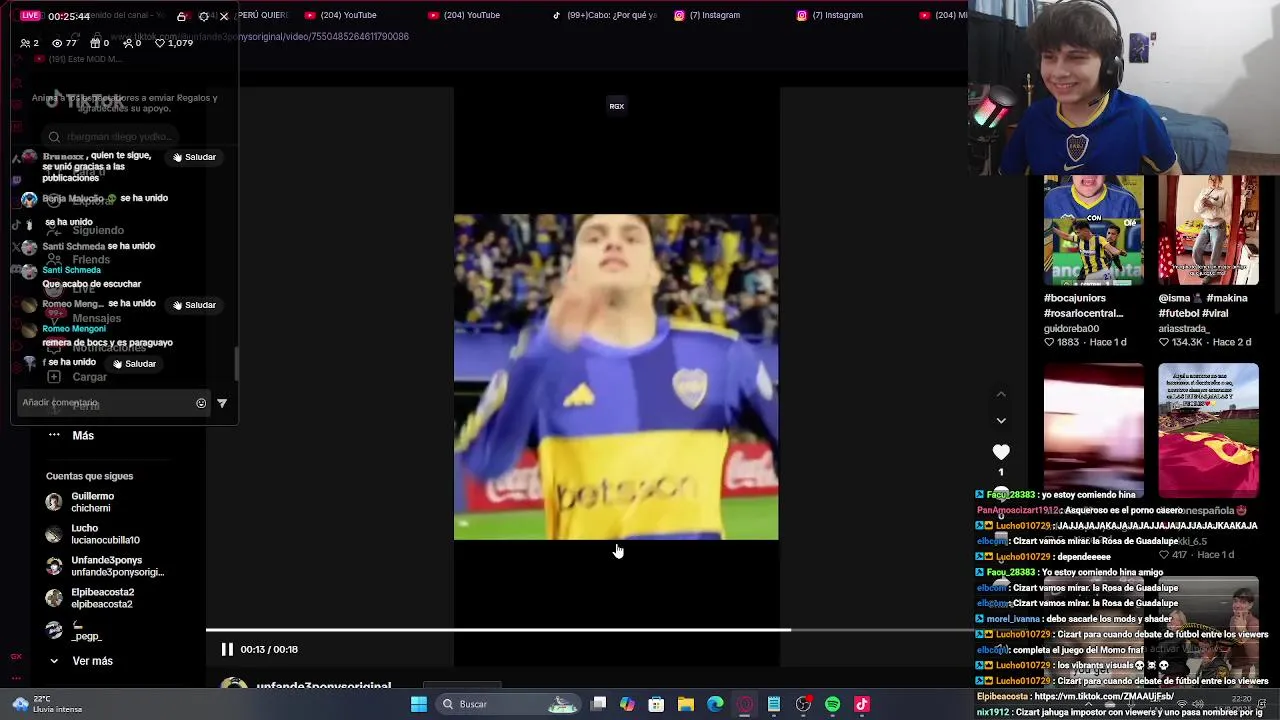
Task: Expand the "Ver más" followed accounts list
Action: pyautogui.click(x=80, y=661)
